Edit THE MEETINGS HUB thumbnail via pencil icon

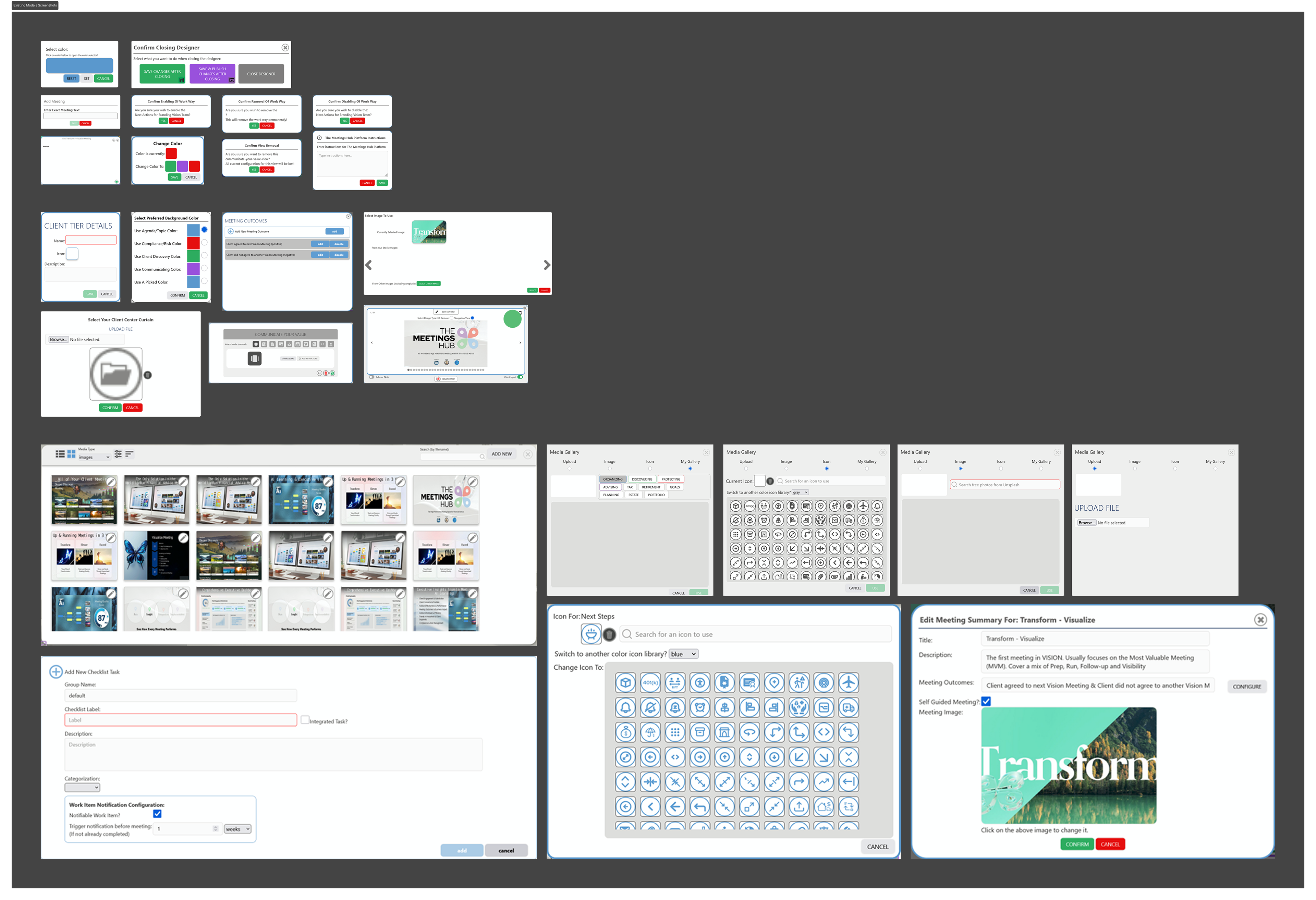472,482
